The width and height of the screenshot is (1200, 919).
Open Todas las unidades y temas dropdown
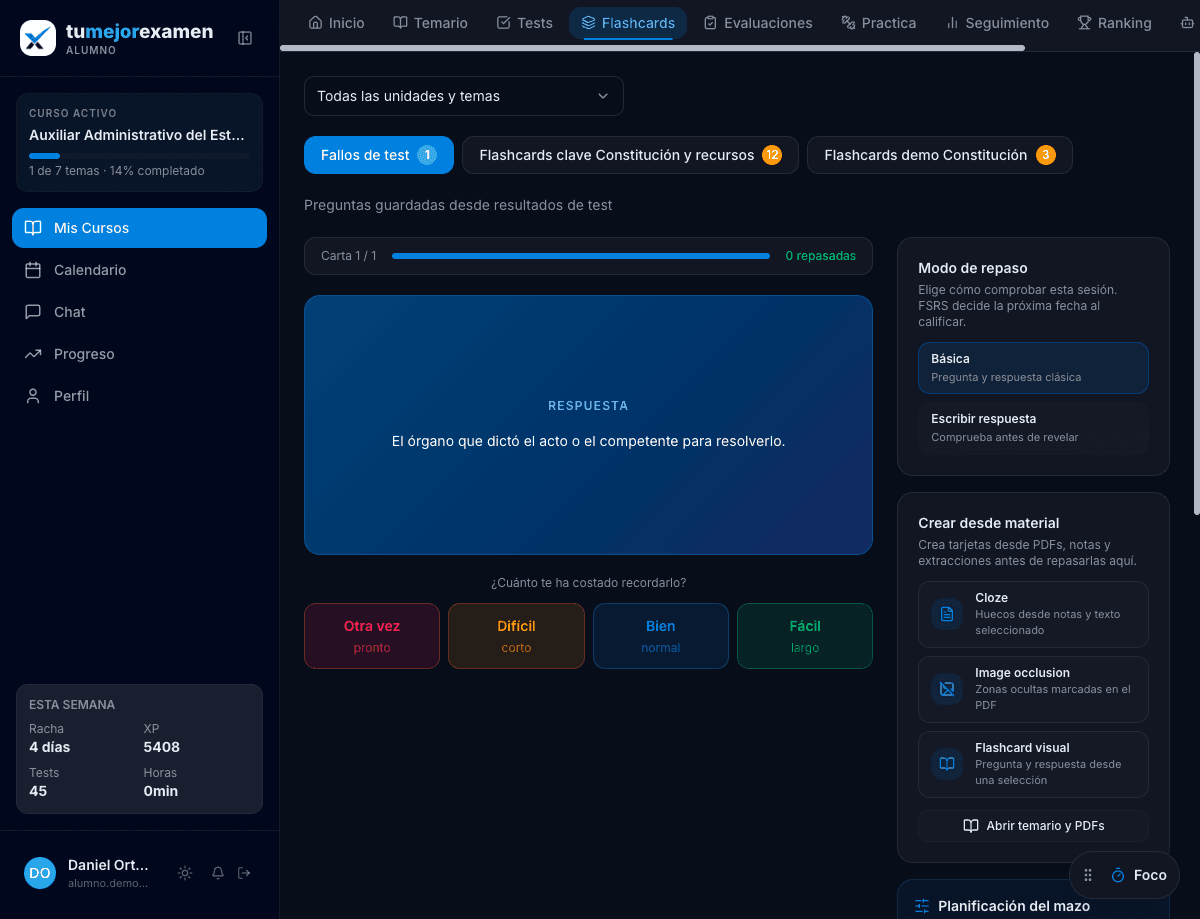(464, 96)
